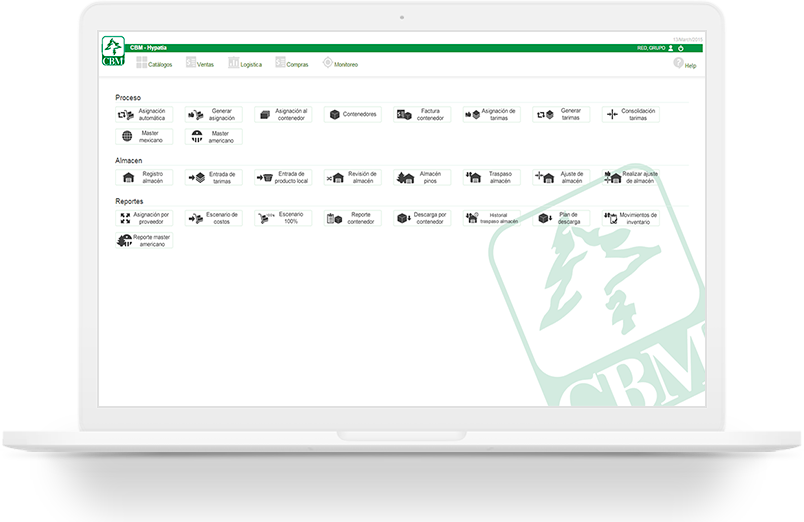Image resolution: width=804 pixels, height=522 pixels.
Task: Open the Catálogos menu
Action: [154, 64]
